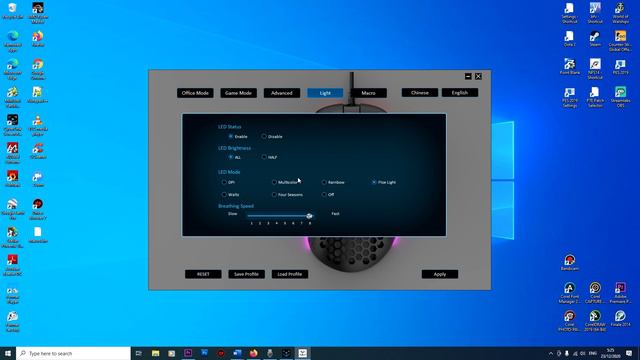Click the taskbar search box

(x=73, y=353)
